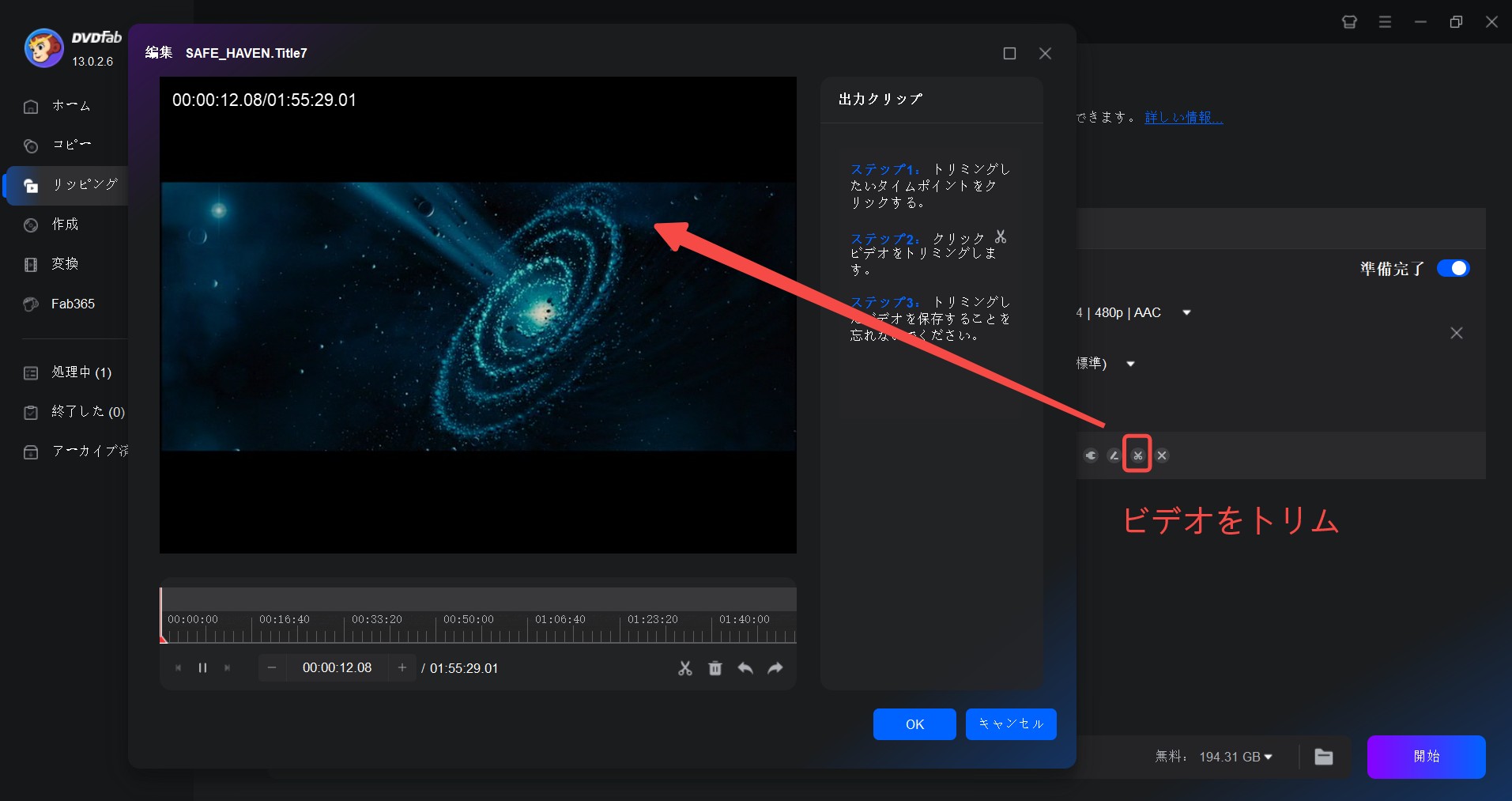Toggle the 準備完了 switch off
1512x801 pixels.
pos(1453,269)
